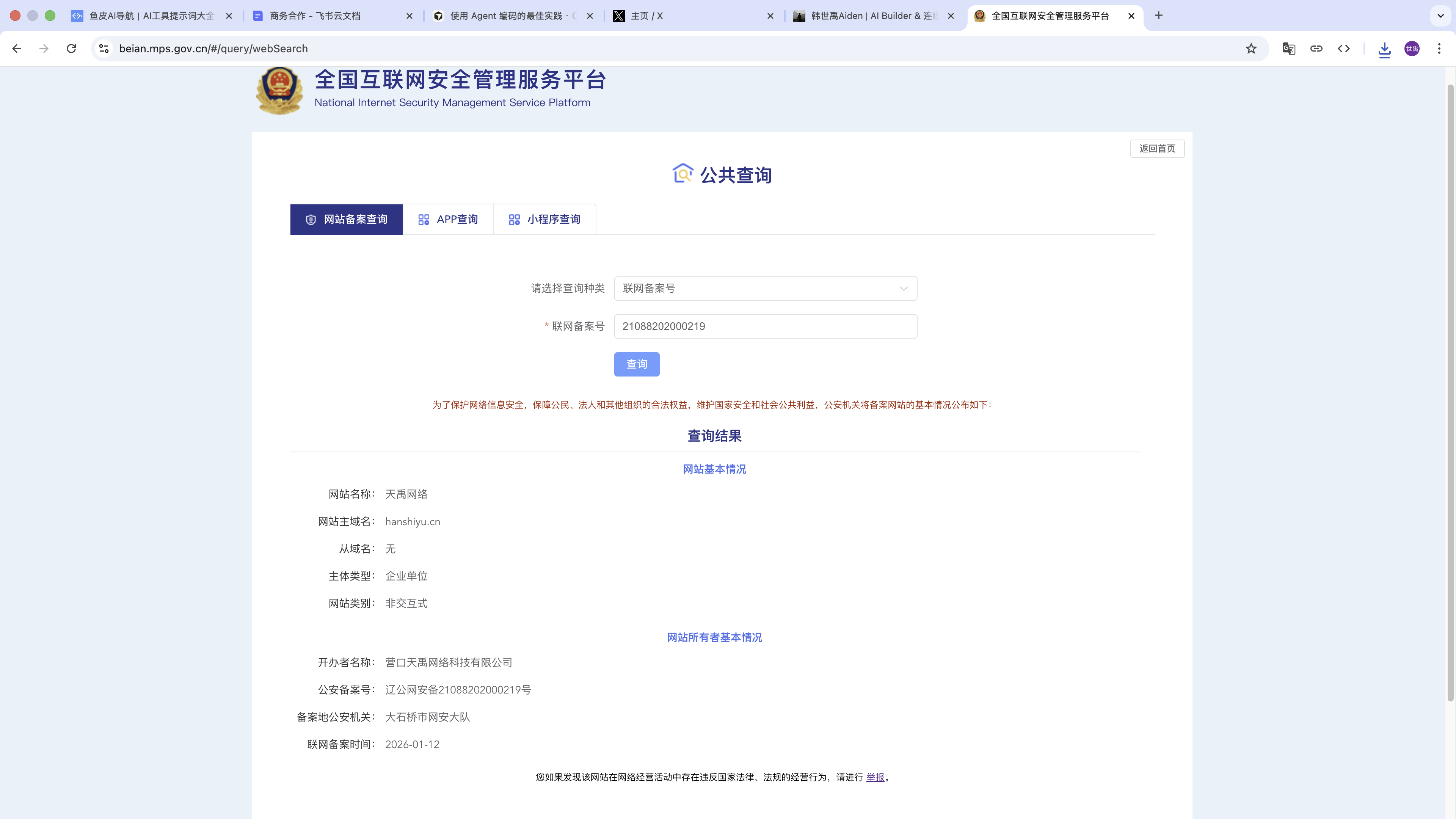Expand the 联网备案号 query type dropdown
Viewport: 1456px width, 819px height.
click(x=765, y=288)
